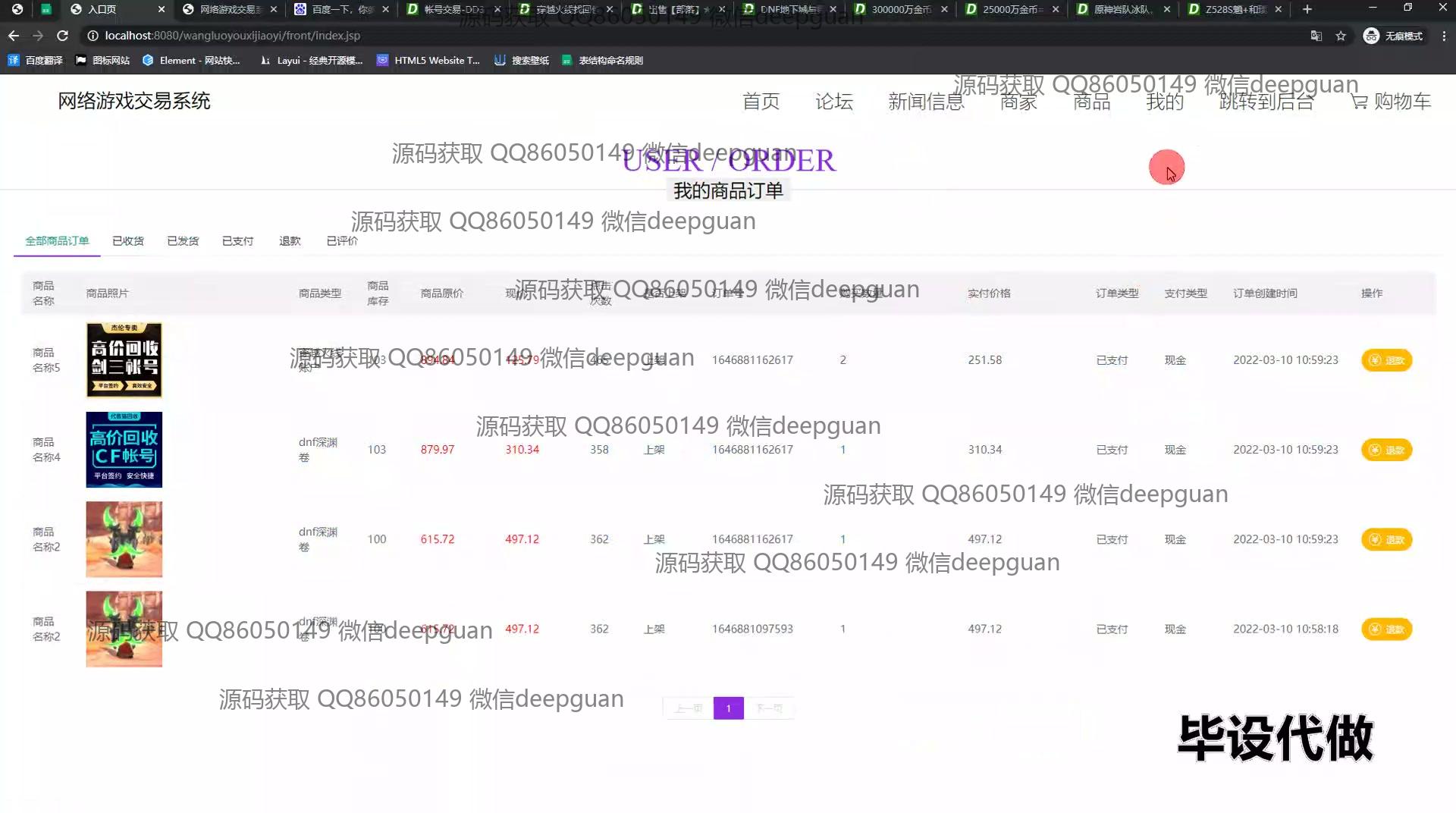Screen dimensions: 1456x813
Task: Refund the order created at 10:58:18
Action: 1386,629
